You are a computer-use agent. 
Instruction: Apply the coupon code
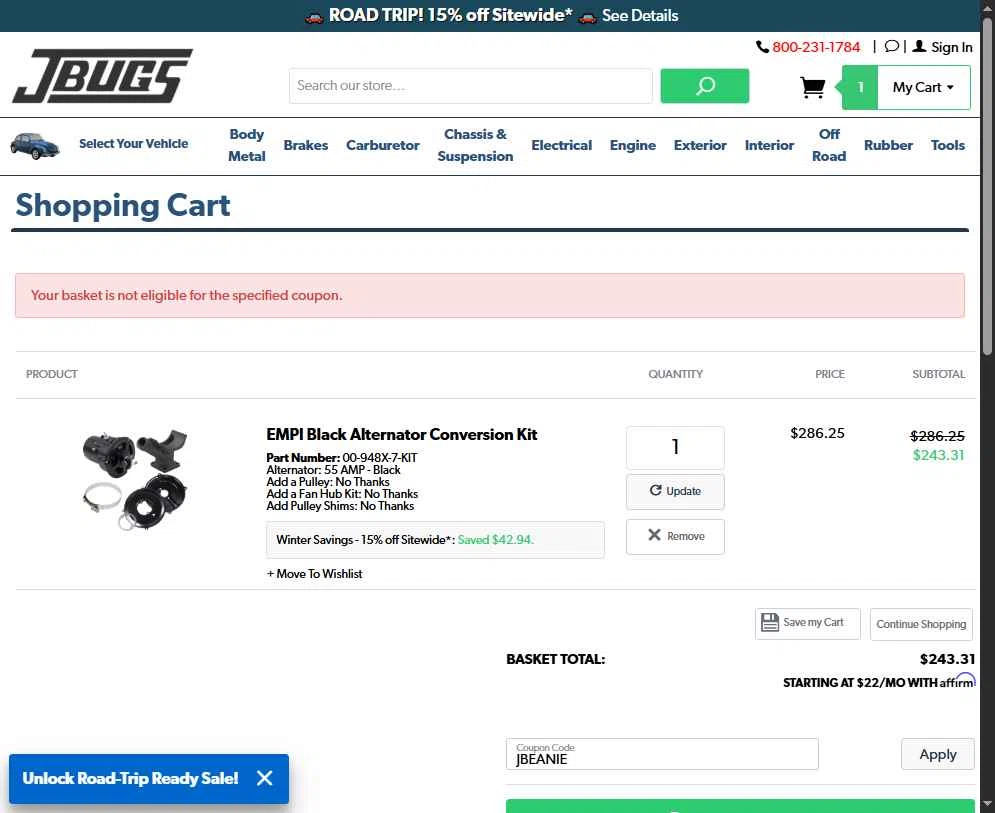[x=937, y=754]
